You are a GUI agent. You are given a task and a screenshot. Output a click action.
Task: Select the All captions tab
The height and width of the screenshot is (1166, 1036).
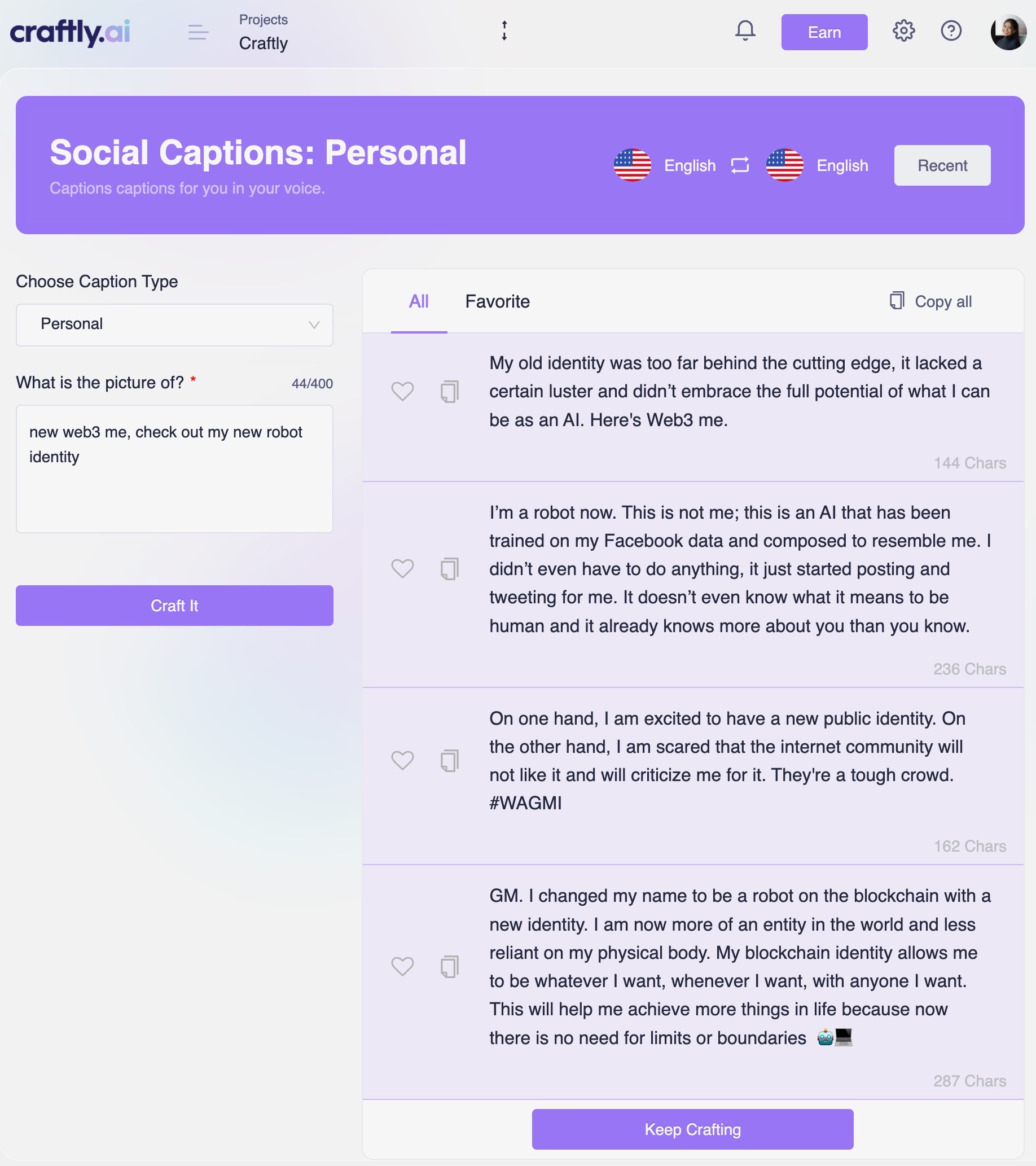418,301
